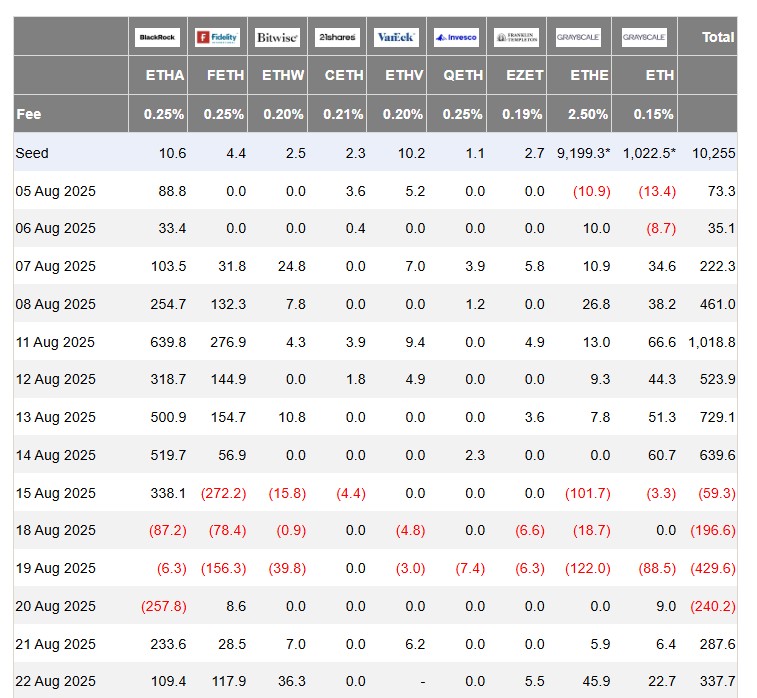Click the ETHA ticker column header

(165, 75)
